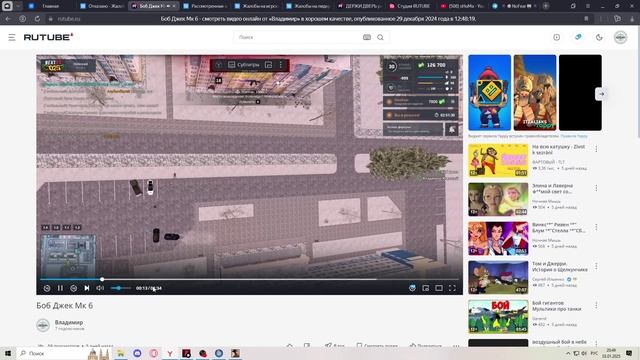
Task: Open the second short with the Roblox-style characters
Action: (x=535, y=93)
